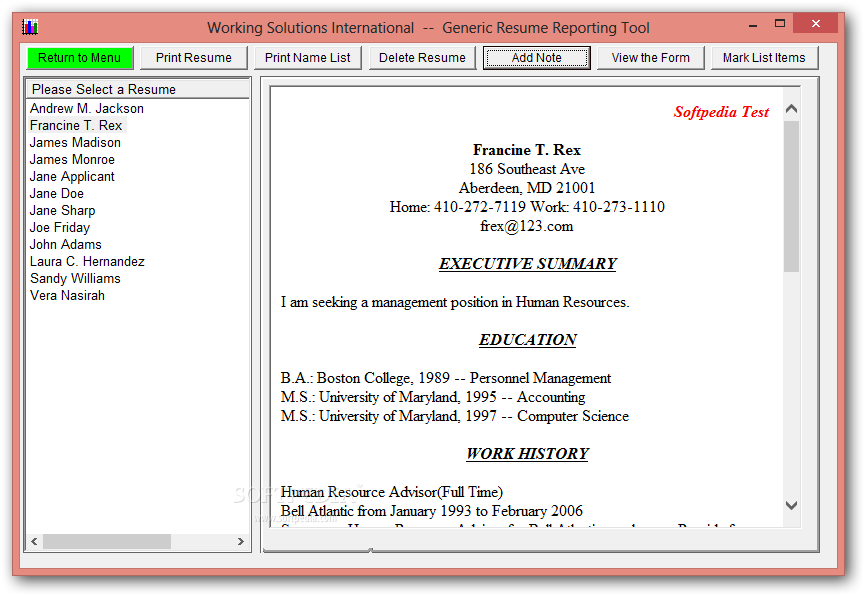Click the Human Resource Advisor job line
The height and width of the screenshot is (596, 865).
392,492
